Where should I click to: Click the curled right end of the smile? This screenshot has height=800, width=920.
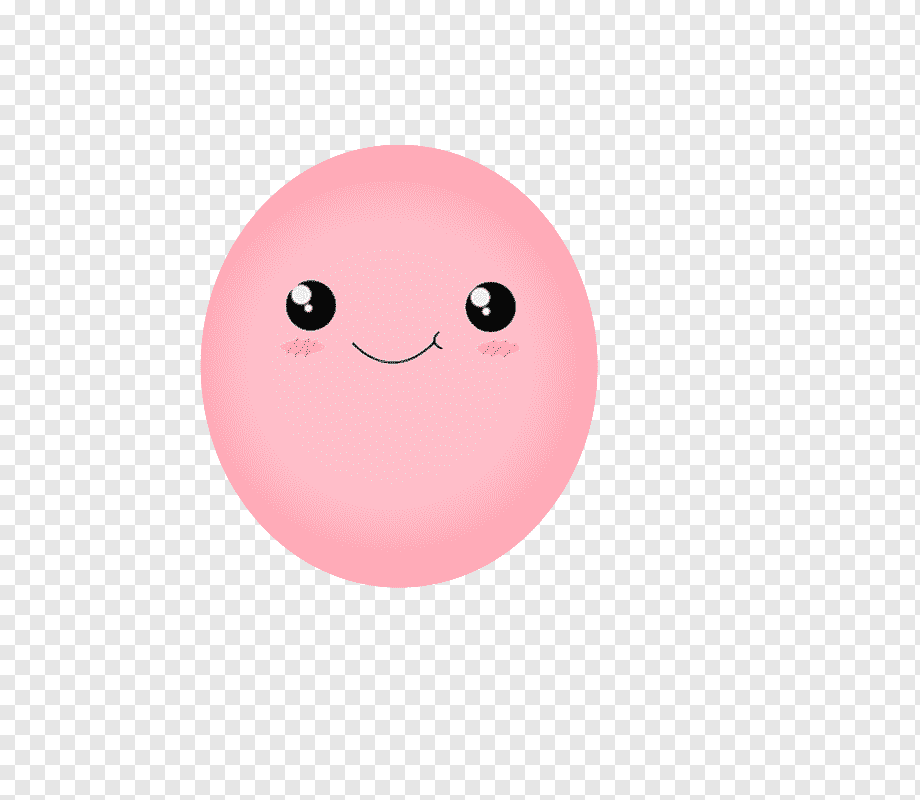436,338
